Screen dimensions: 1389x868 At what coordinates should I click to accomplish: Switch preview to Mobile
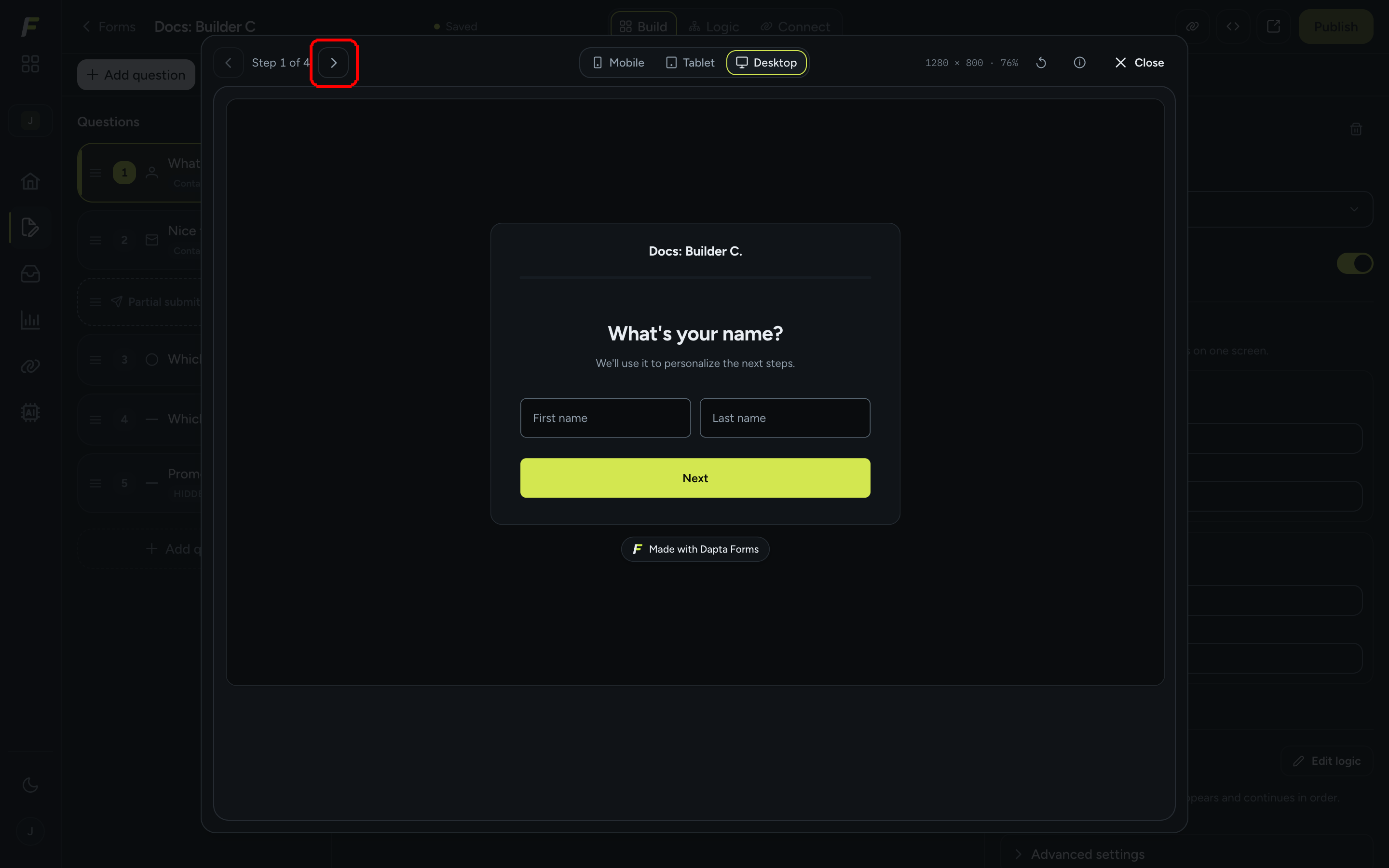(x=618, y=63)
